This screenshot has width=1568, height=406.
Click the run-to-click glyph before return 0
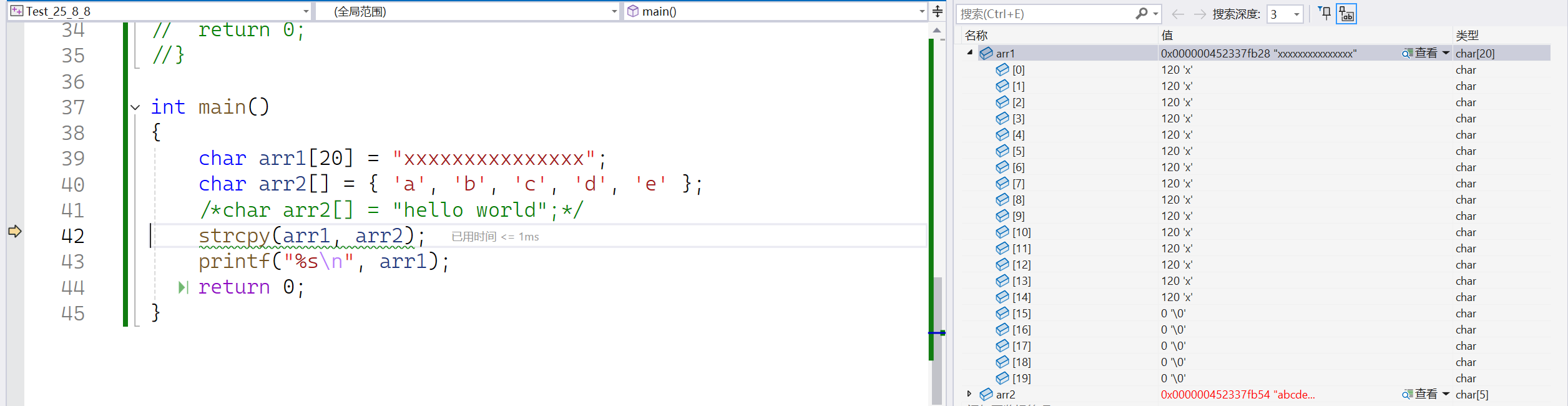coord(183,287)
